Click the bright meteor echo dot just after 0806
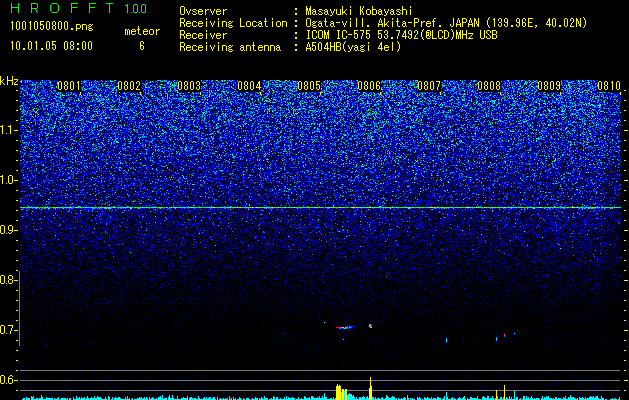This screenshot has height=400, width=629. 370,326
